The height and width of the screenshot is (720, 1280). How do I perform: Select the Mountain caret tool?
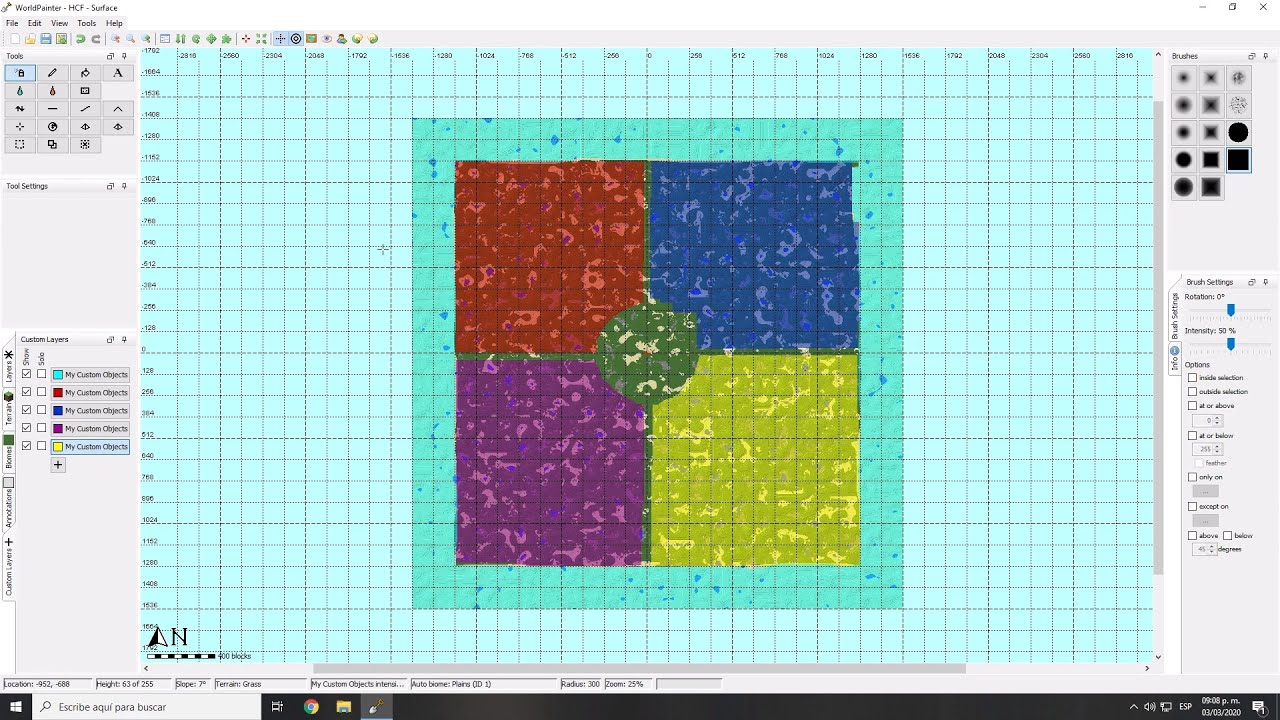coord(117,109)
